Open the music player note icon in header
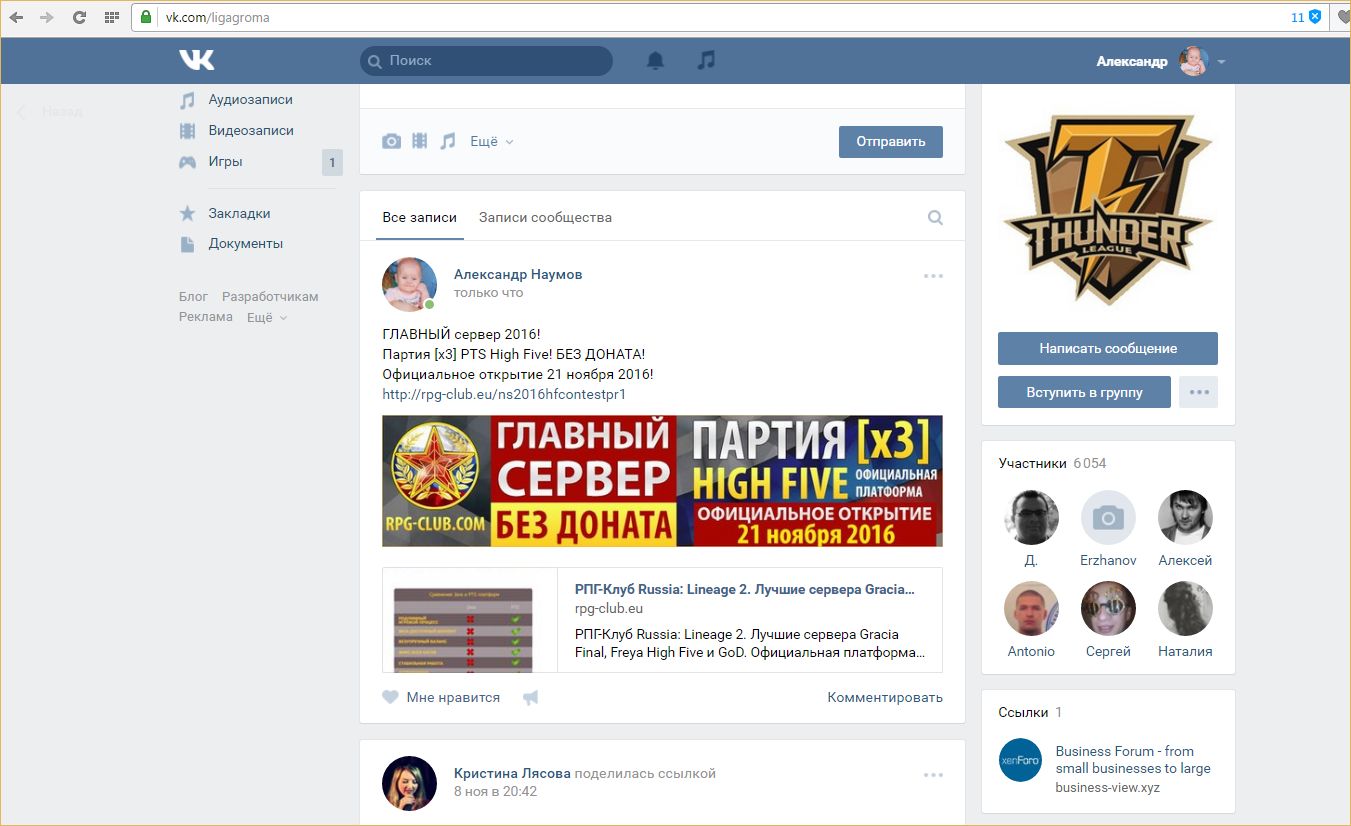The width and height of the screenshot is (1351, 826). click(706, 61)
